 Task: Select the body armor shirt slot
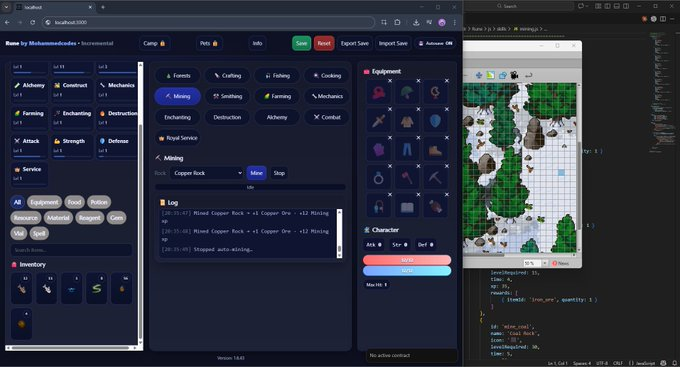(407, 121)
